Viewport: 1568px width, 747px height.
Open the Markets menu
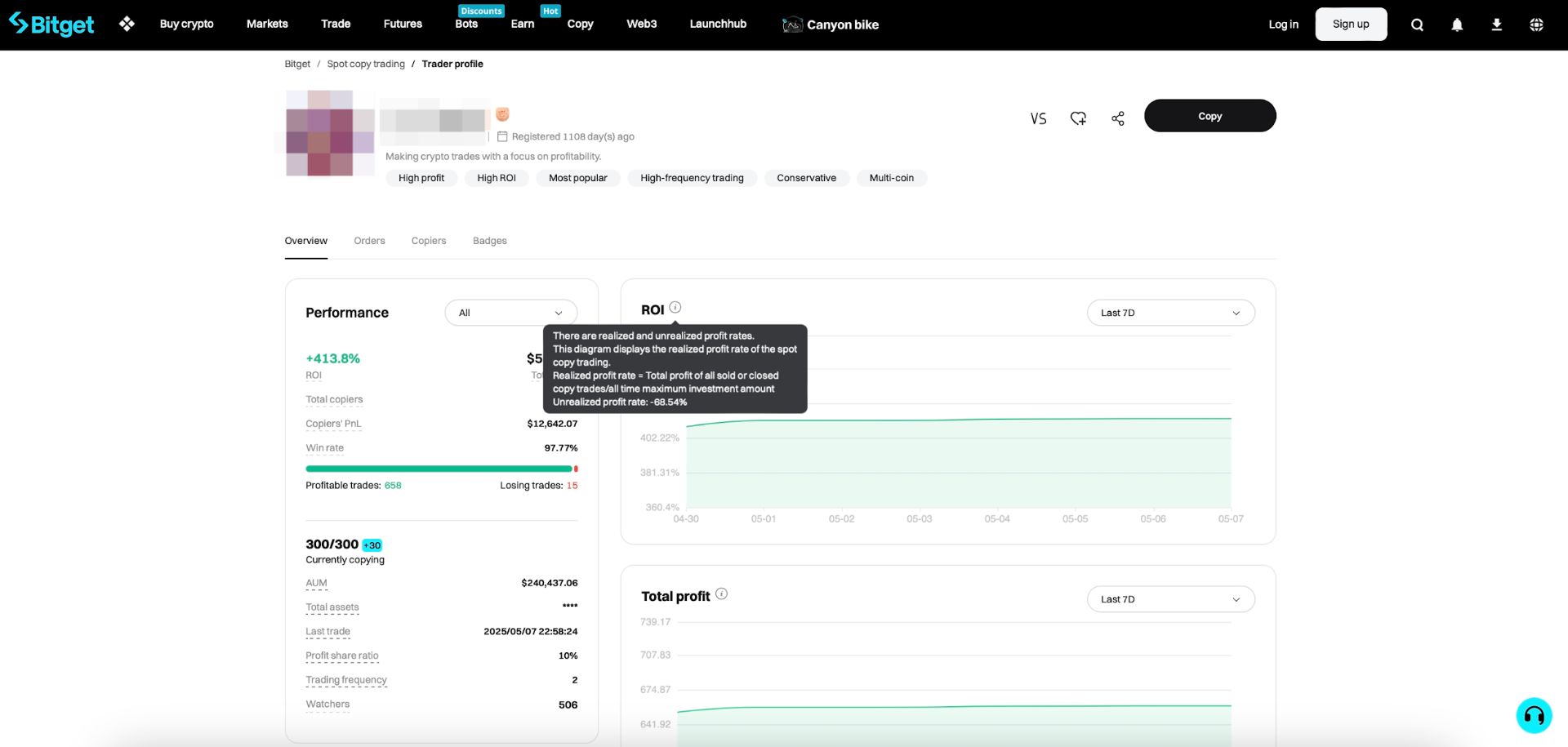pyautogui.click(x=267, y=24)
